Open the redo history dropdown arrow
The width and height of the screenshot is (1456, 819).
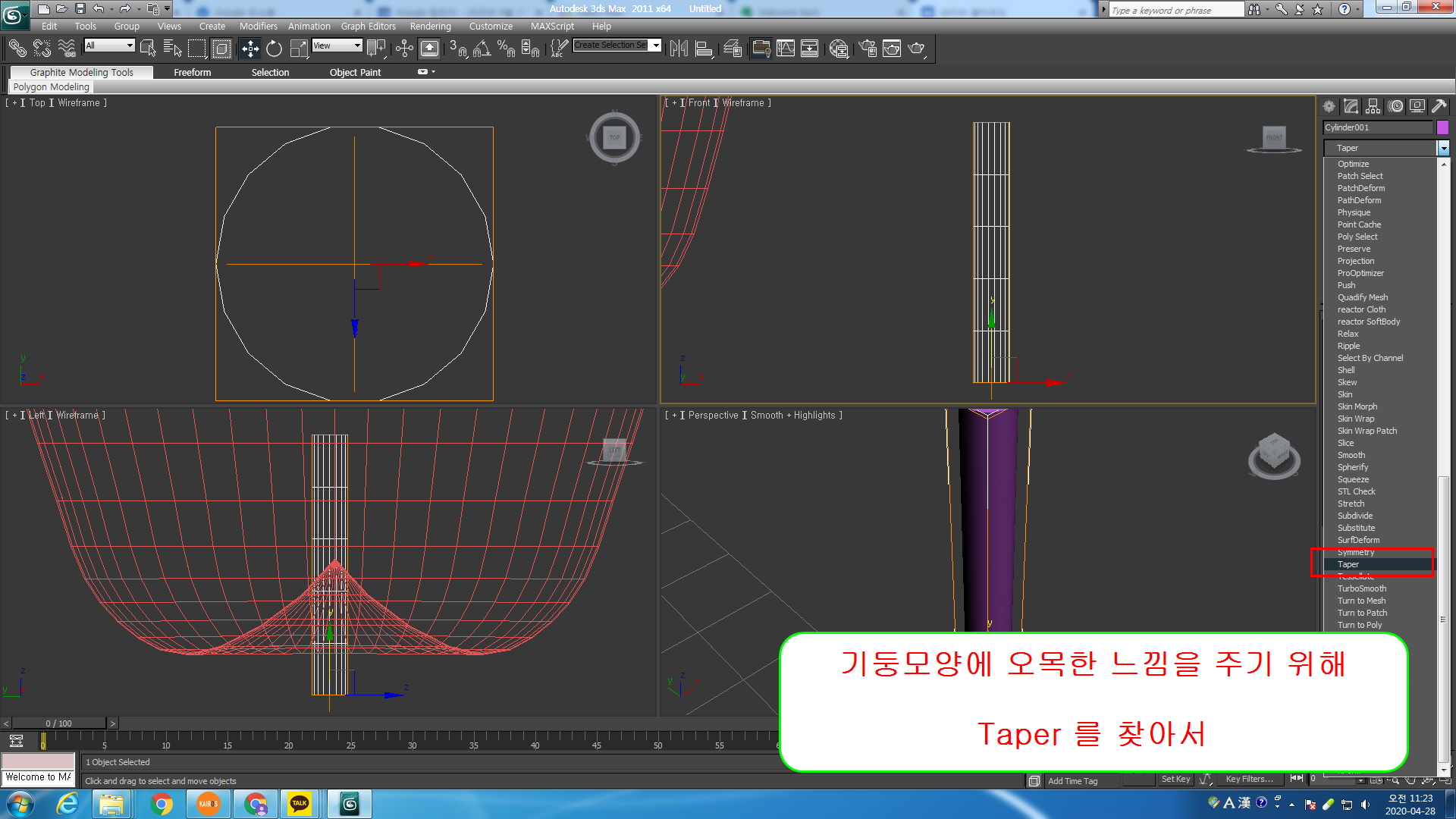coord(138,9)
